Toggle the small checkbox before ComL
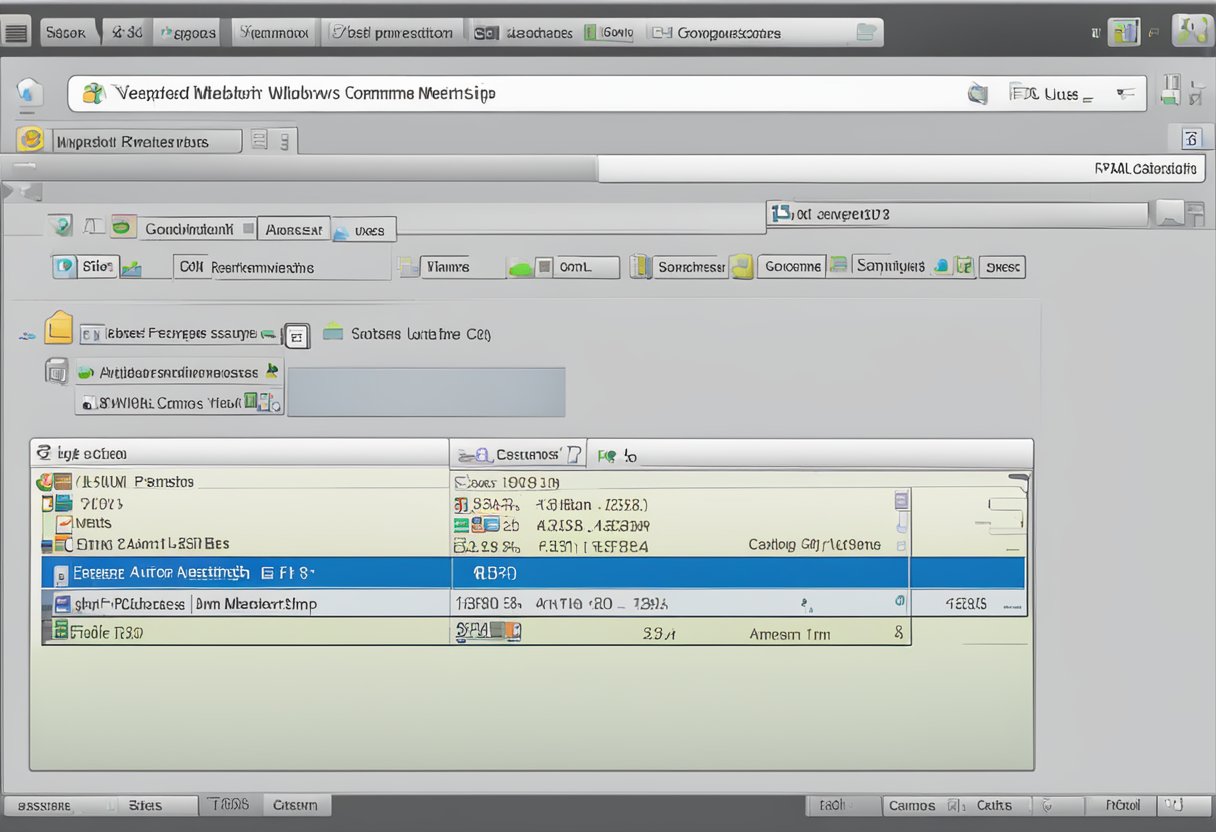 coord(544,267)
